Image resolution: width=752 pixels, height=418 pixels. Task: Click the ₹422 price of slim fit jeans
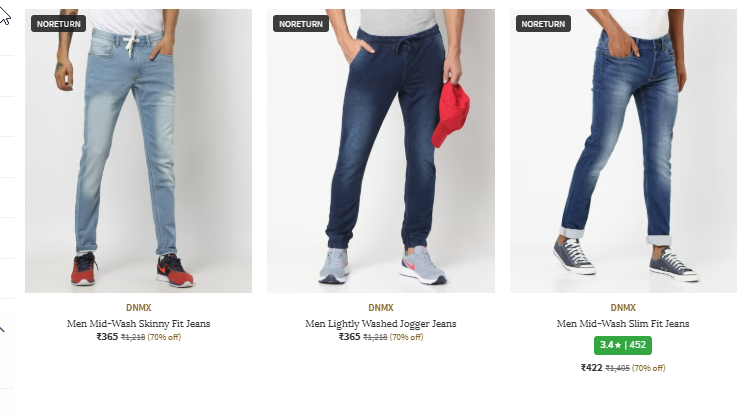591,368
